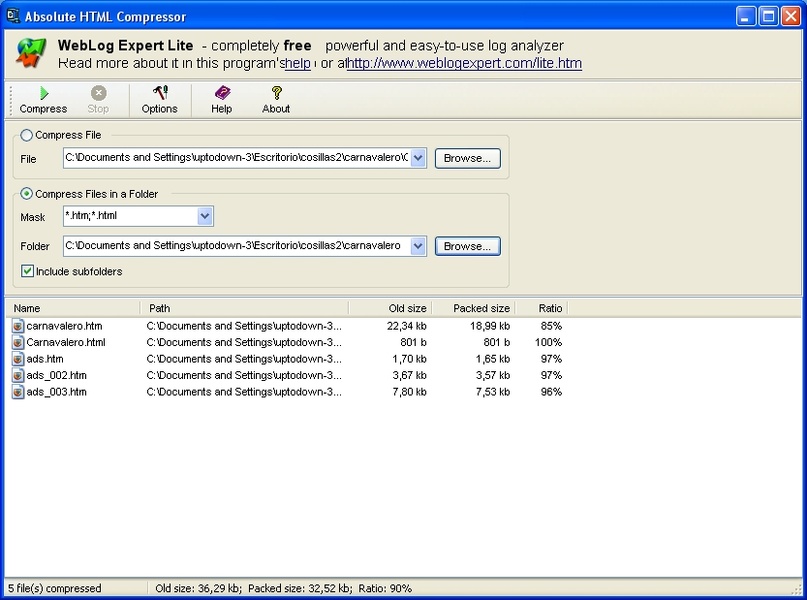Select the carnavalero.htm file name
The height and width of the screenshot is (600, 807).
coord(64,326)
